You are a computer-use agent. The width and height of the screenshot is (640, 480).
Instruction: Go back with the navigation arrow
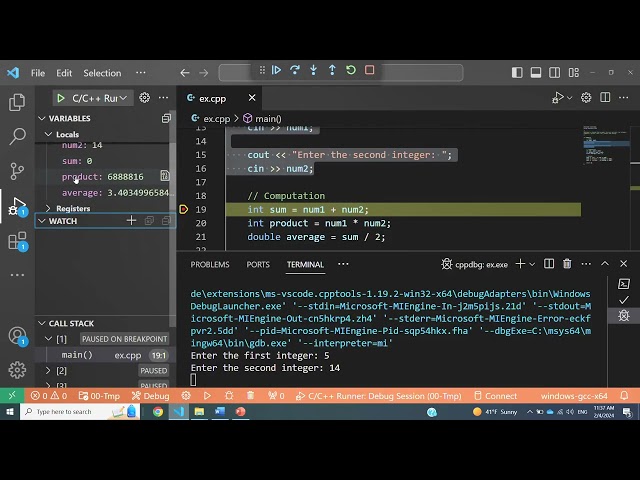pyautogui.click(x=185, y=73)
